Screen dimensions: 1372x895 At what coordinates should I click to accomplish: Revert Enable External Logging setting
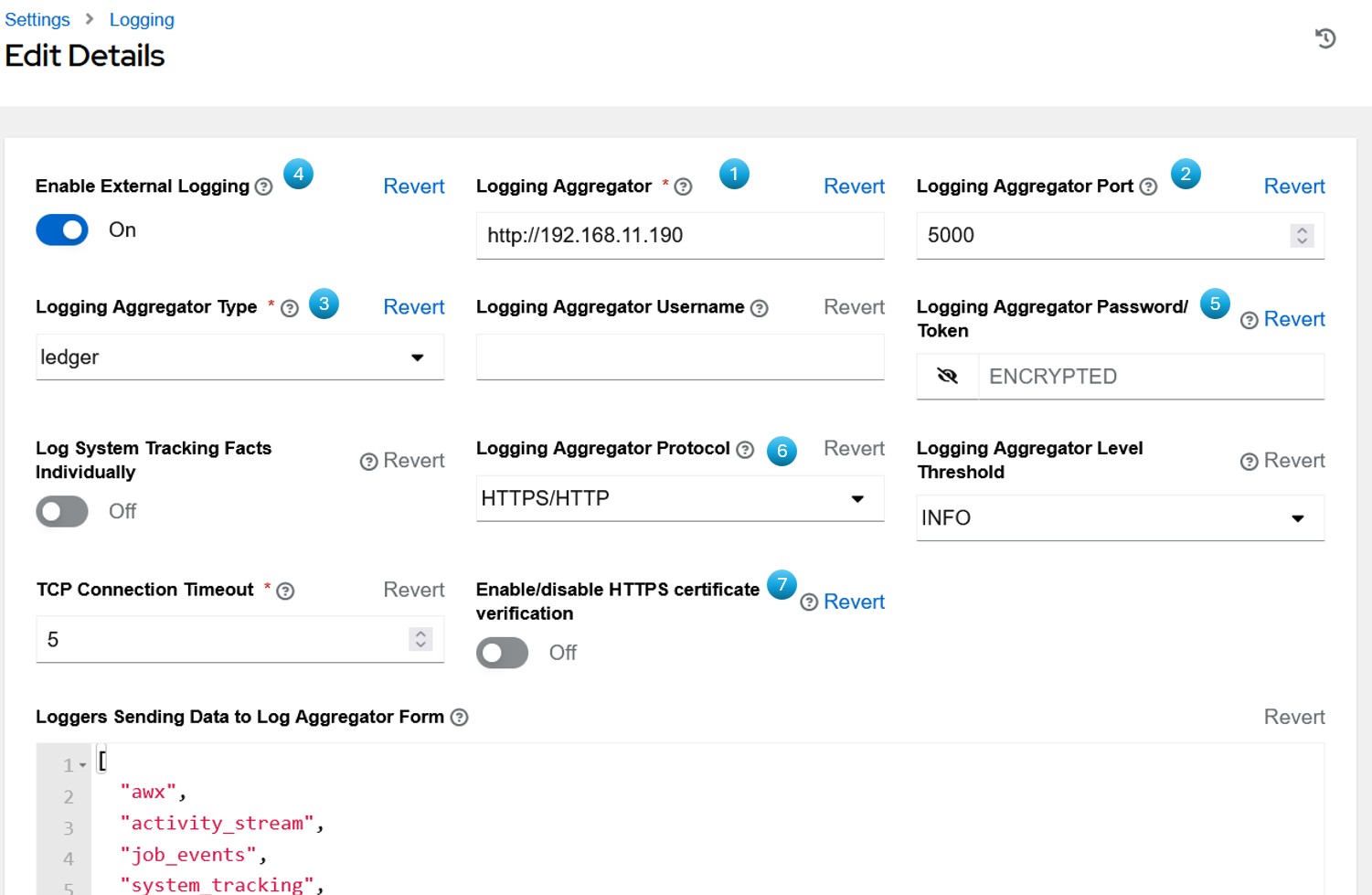click(414, 186)
